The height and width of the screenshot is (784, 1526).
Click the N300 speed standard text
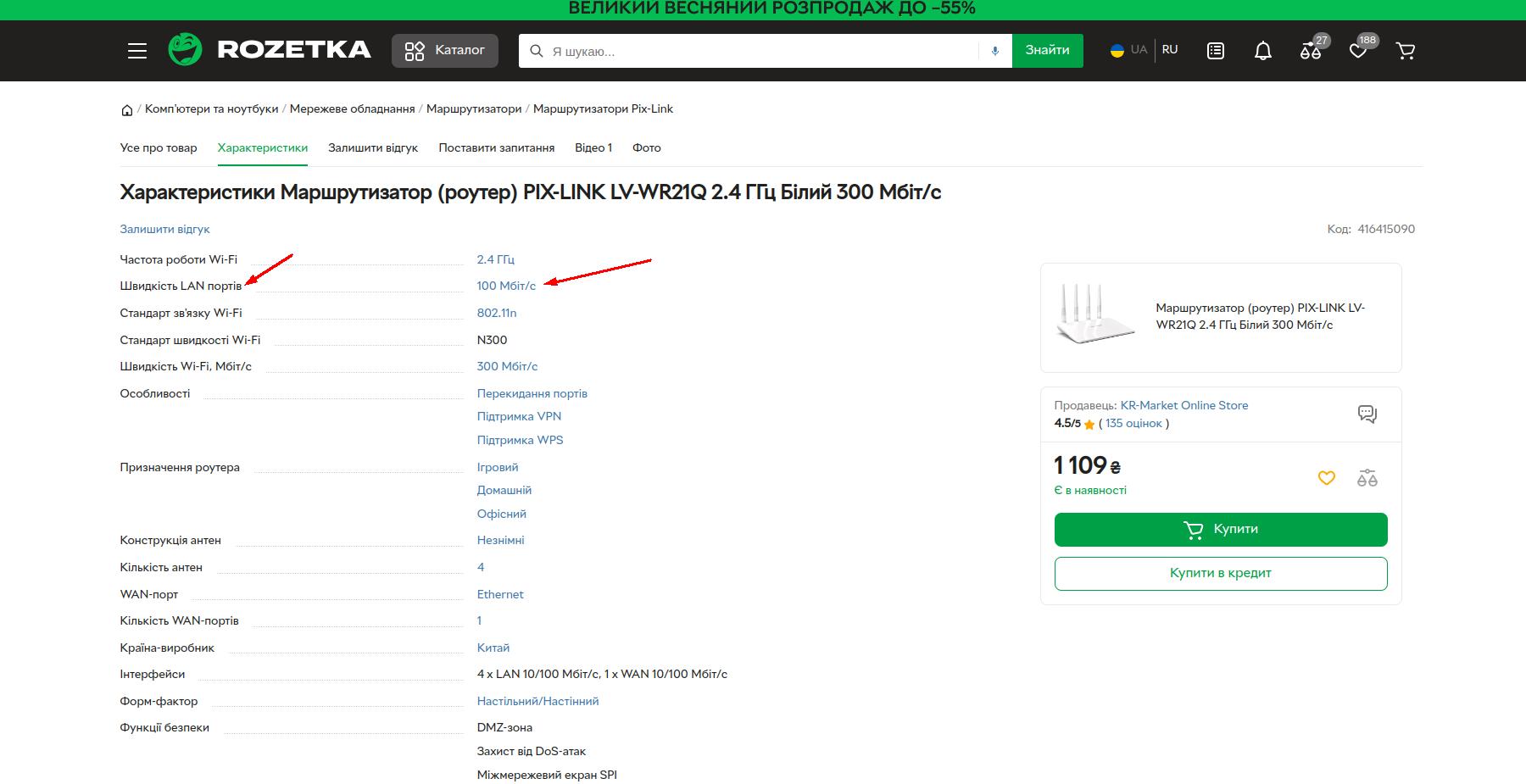click(493, 341)
